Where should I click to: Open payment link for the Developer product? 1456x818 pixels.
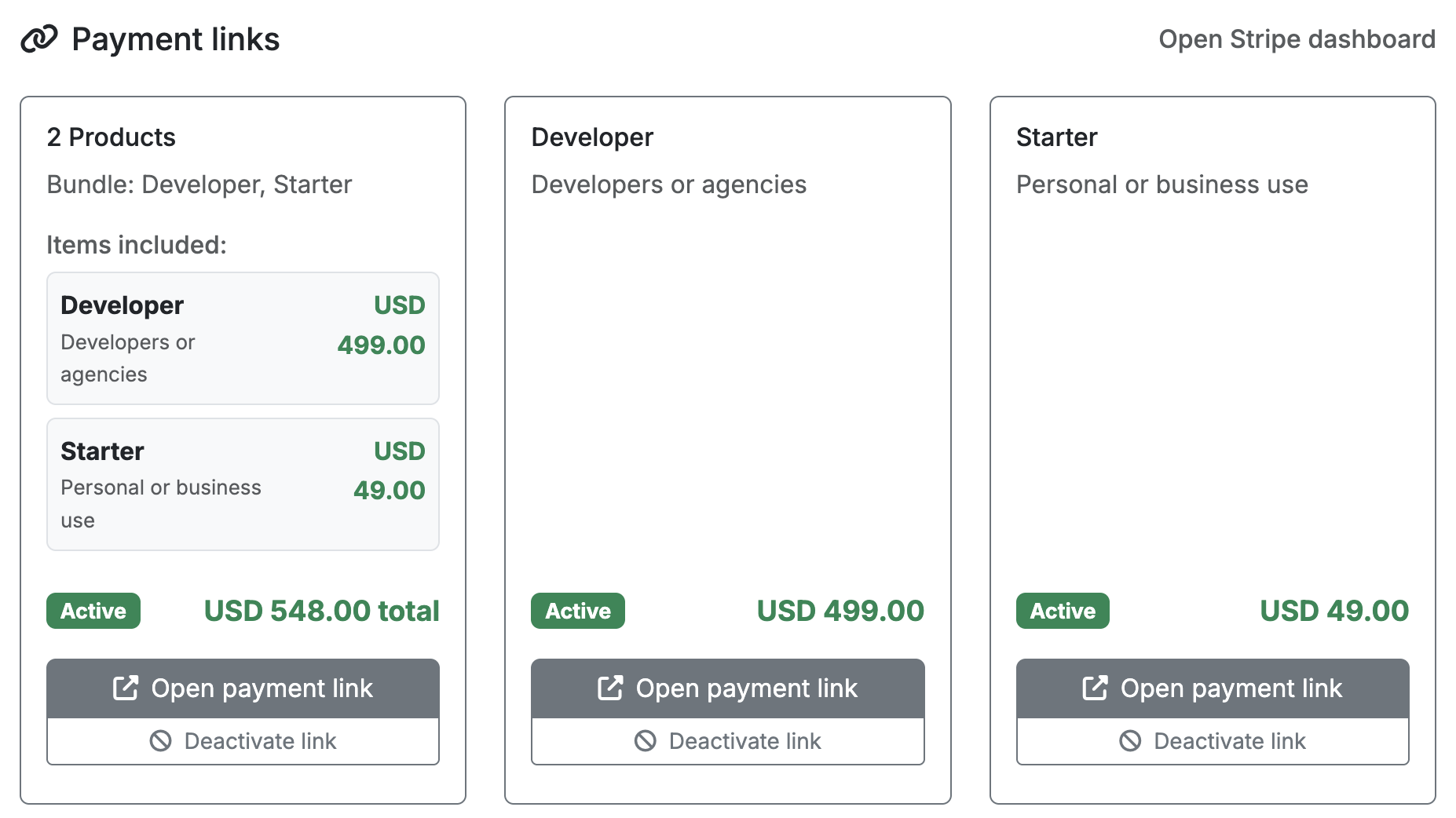[727, 688]
